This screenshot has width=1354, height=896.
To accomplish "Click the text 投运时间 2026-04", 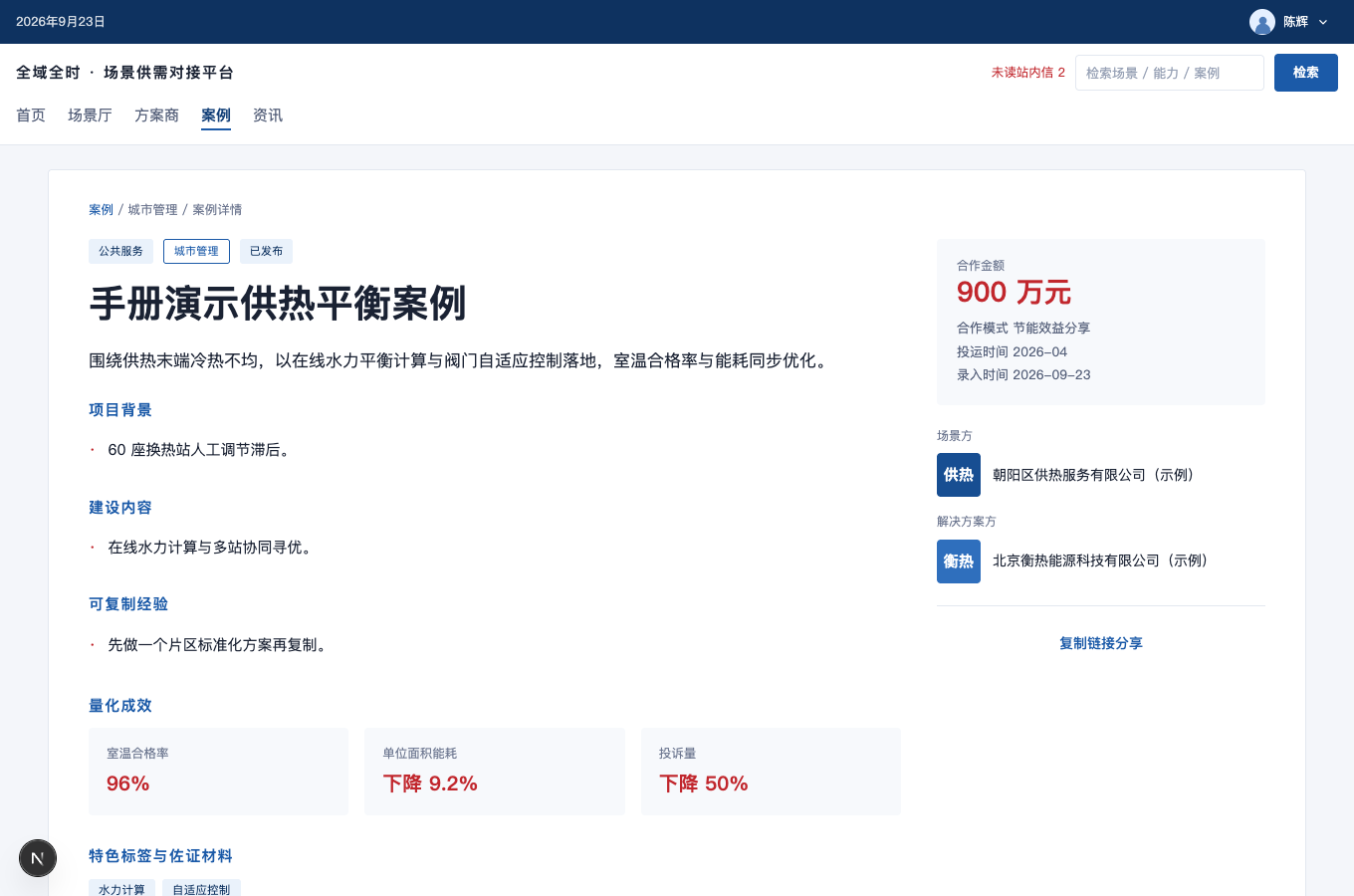I will point(1012,352).
